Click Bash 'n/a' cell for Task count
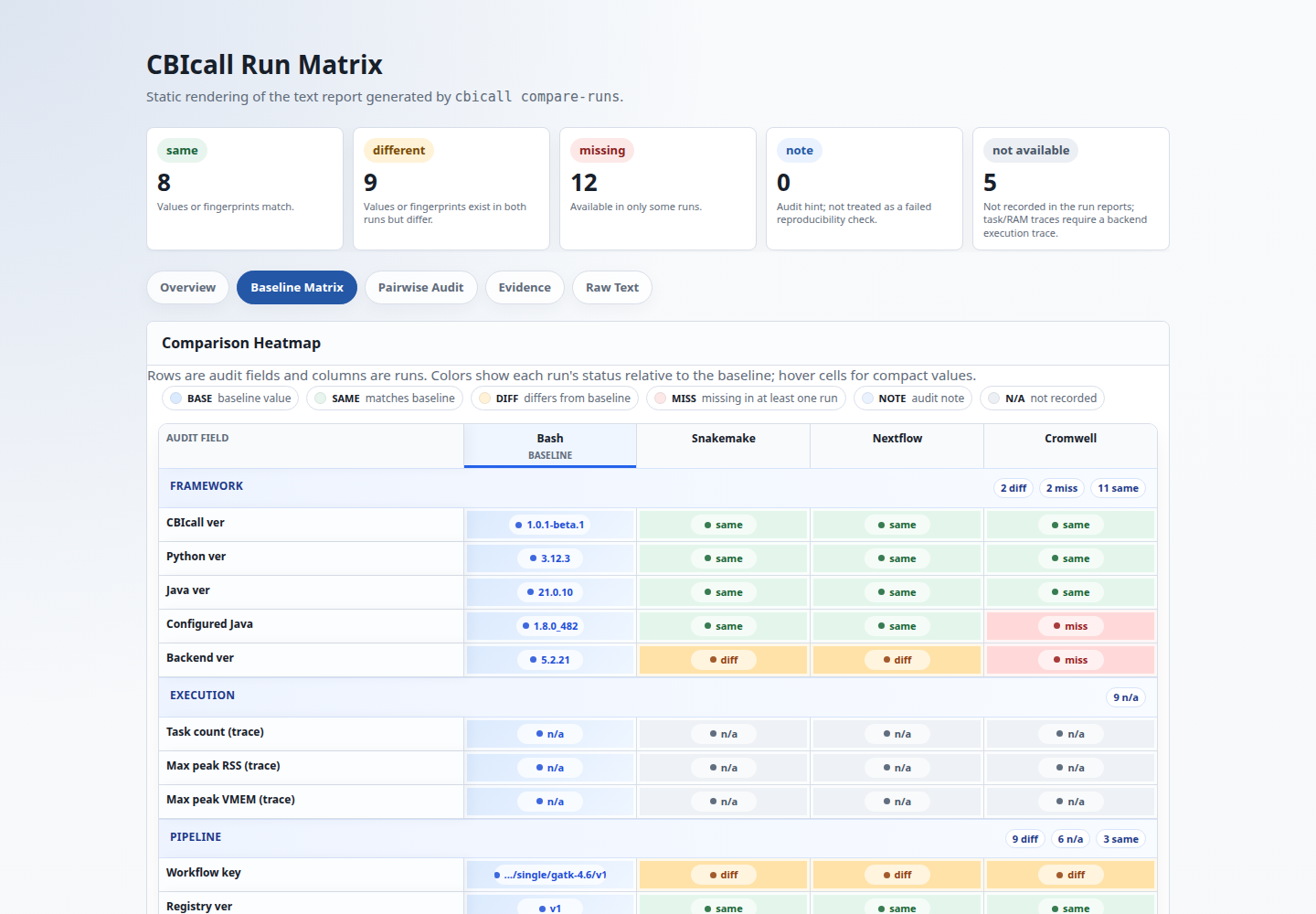Image resolution: width=1316 pixels, height=914 pixels. click(550, 734)
